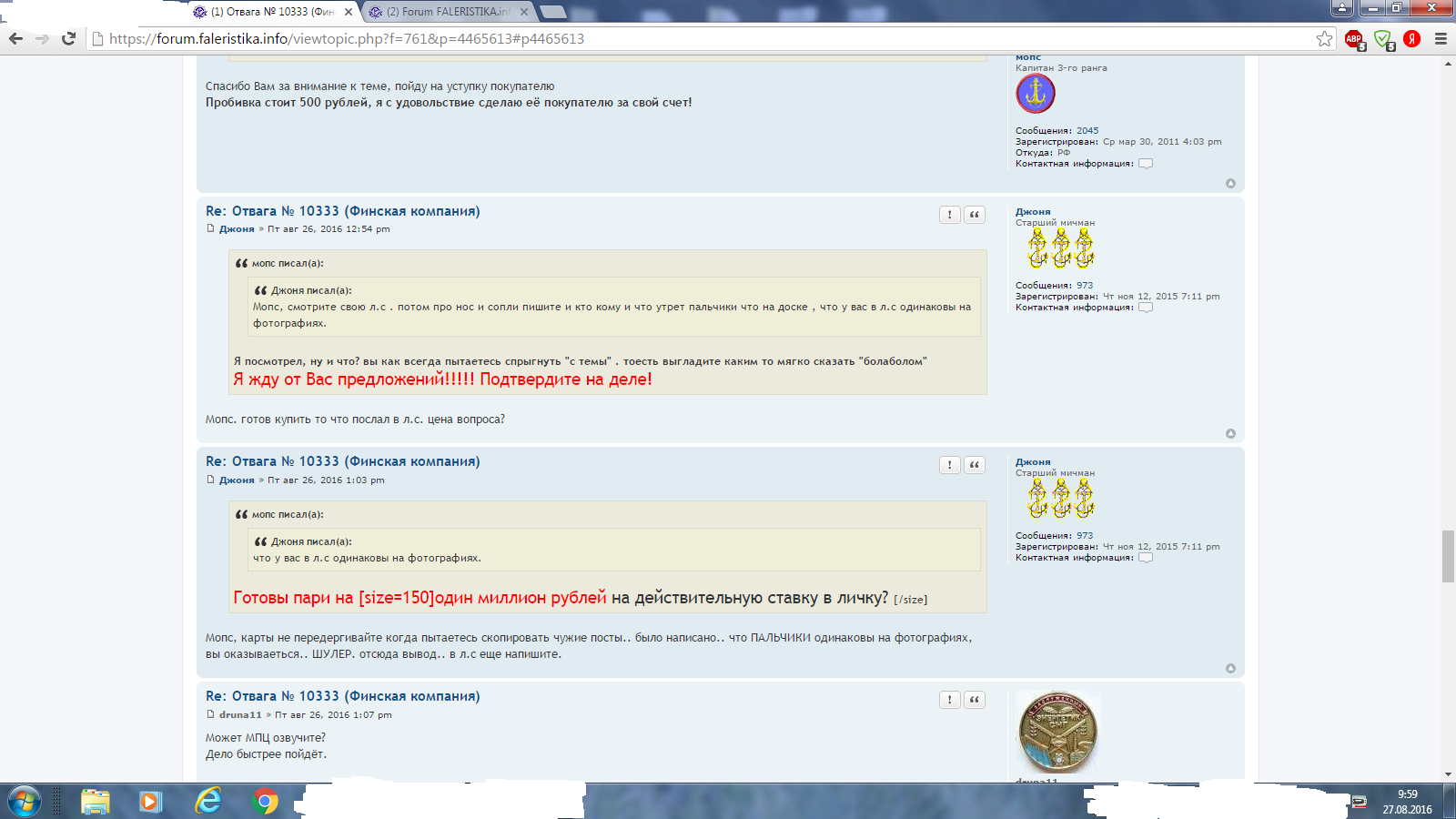Open post title link of druna11's reply
Viewport: 1456px width, 819px height.
(x=342, y=696)
